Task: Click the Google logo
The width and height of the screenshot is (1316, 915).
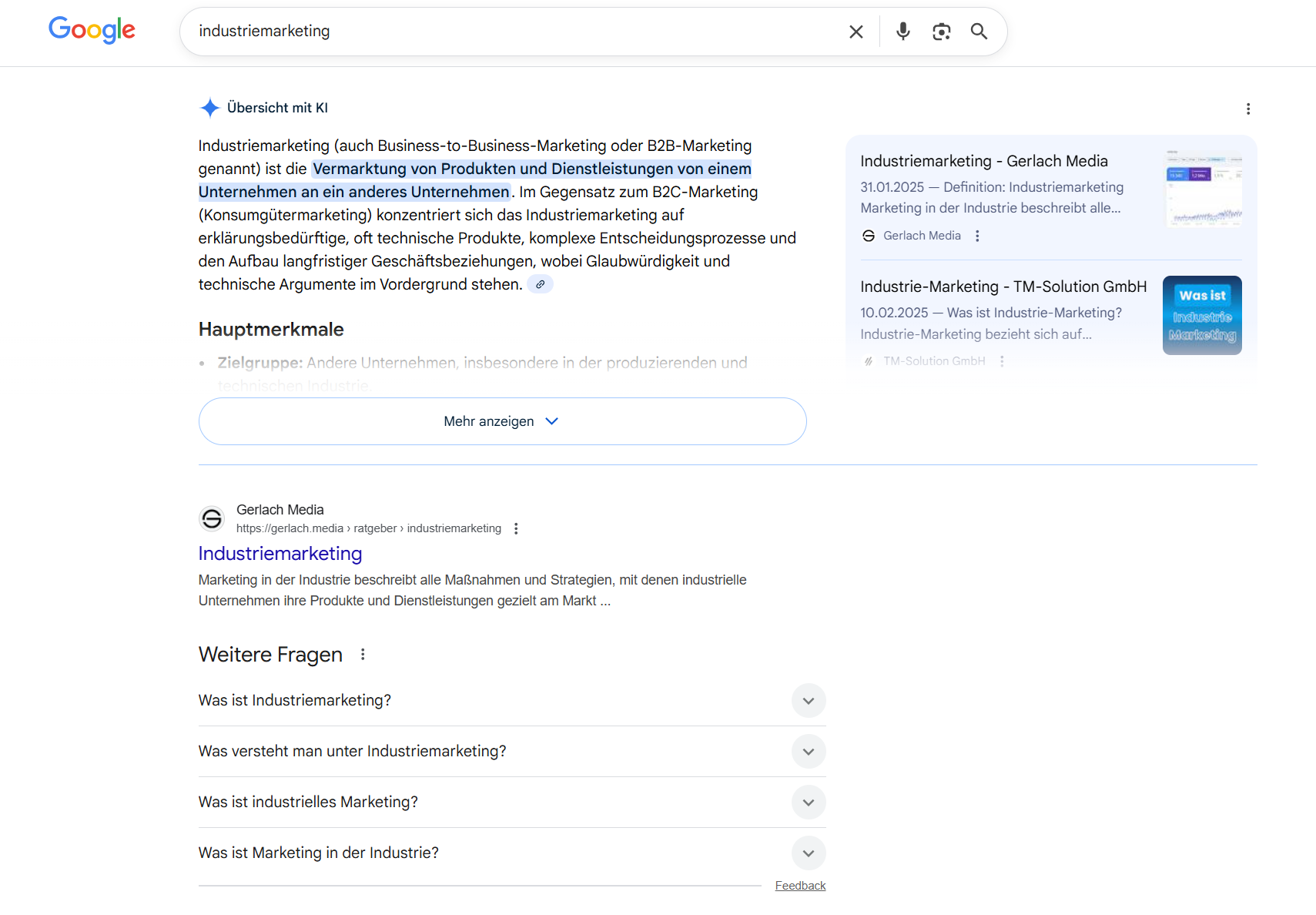Action: point(92,31)
